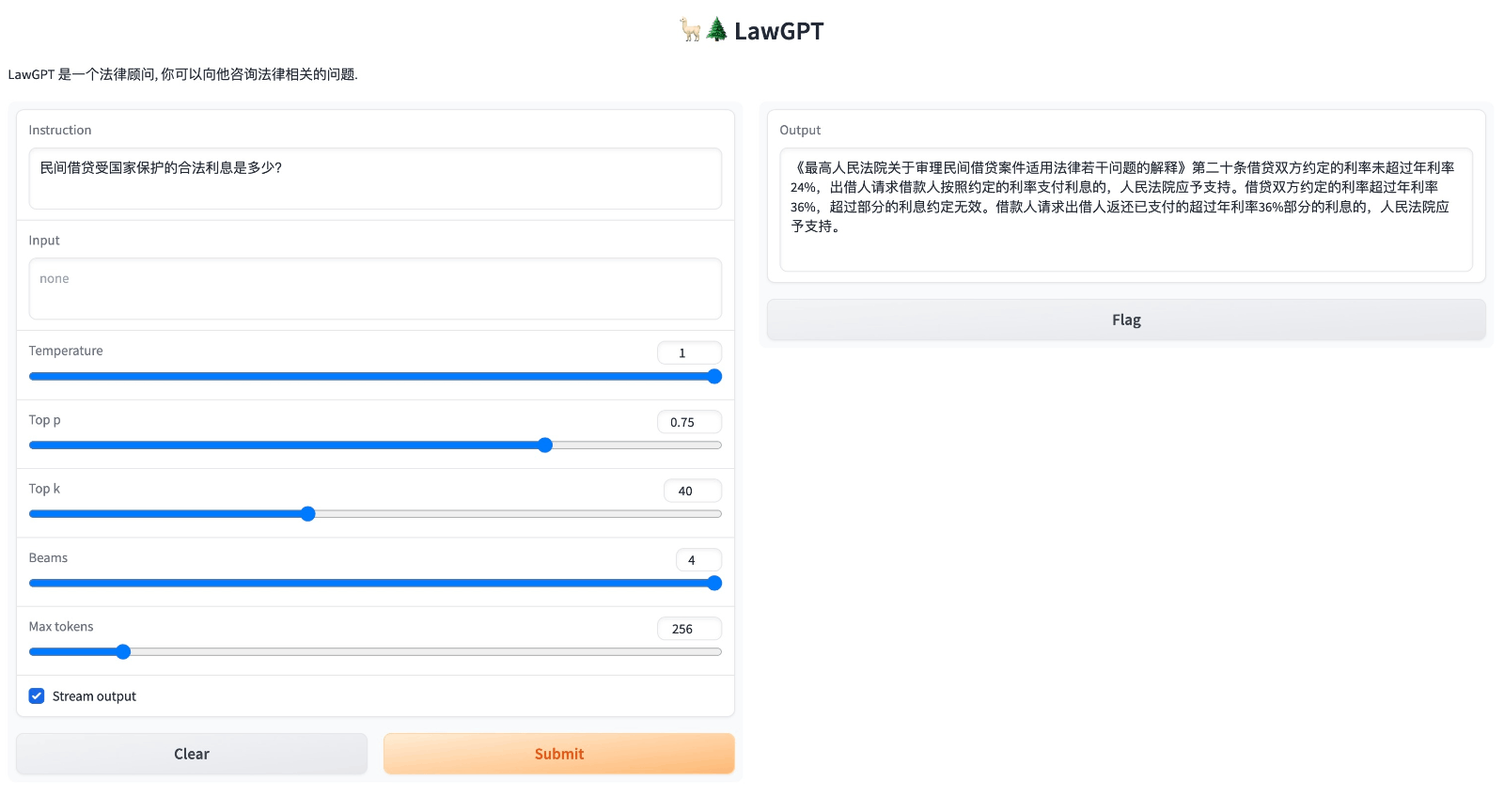This screenshot has height=812, width=1504.
Task: Click the LawGPT description sentence
Action: pyautogui.click(x=183, y=74)
